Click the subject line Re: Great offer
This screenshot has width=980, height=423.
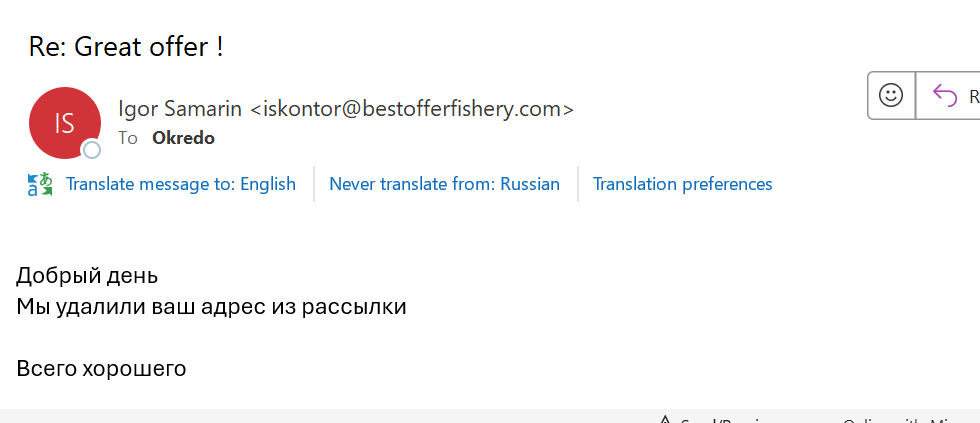click(126, 46)
